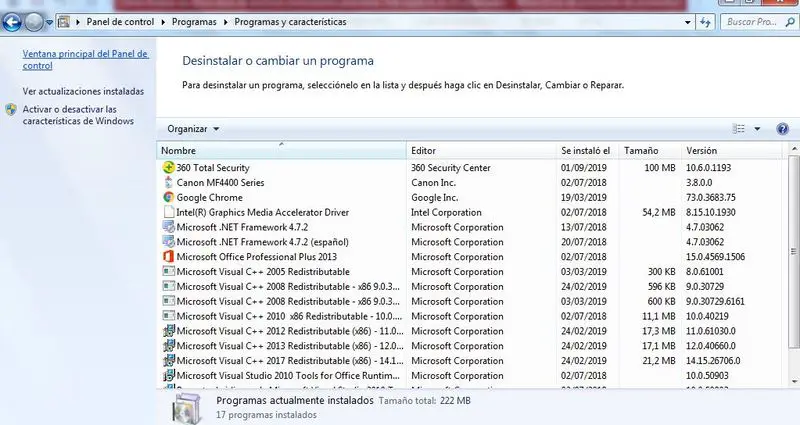Viewport: 800px width, 425px height.
Task: Expand the view options dropdown arrow
Action: pos(757,129)
